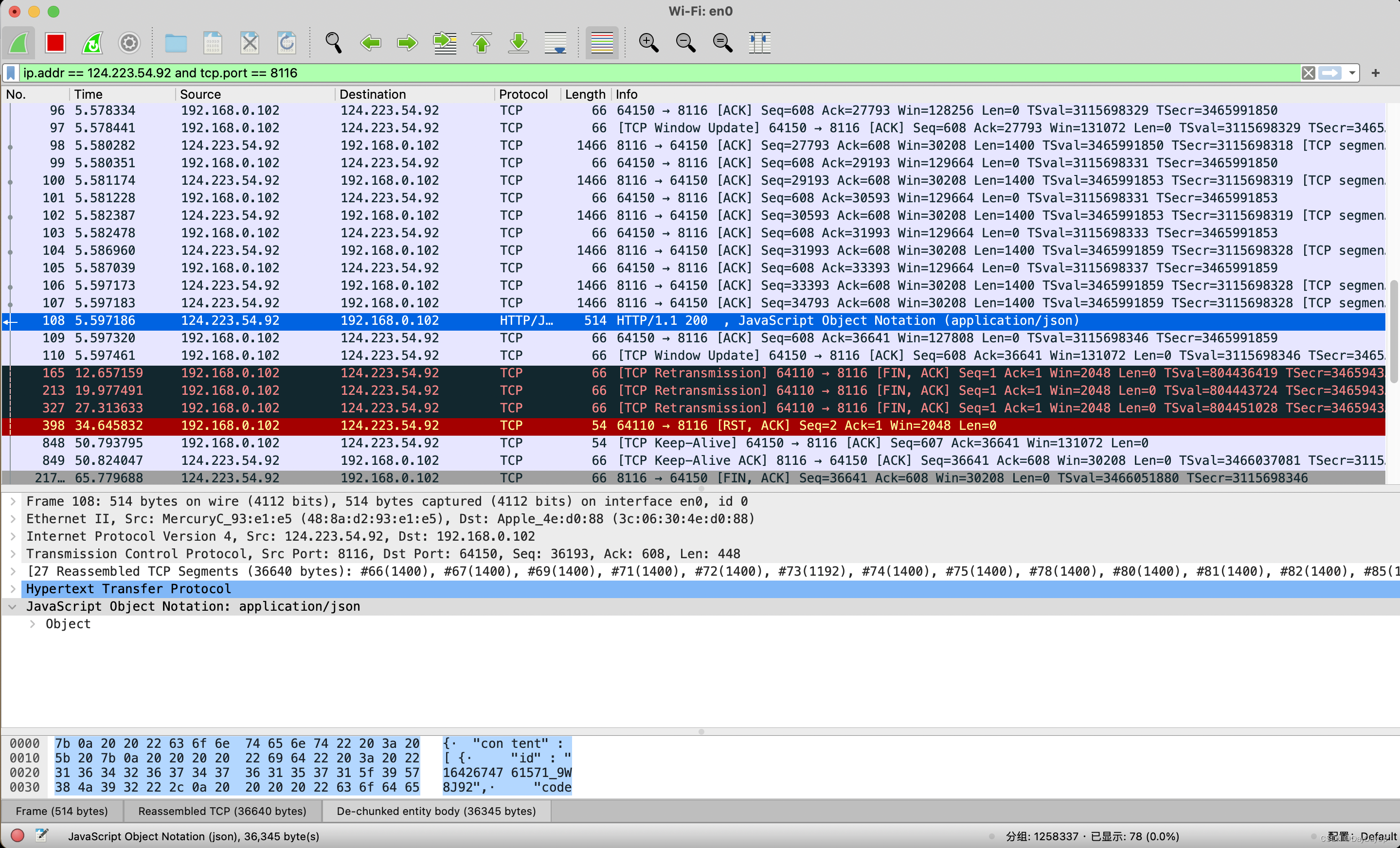Go back to the previous packet

coord(371,43)
